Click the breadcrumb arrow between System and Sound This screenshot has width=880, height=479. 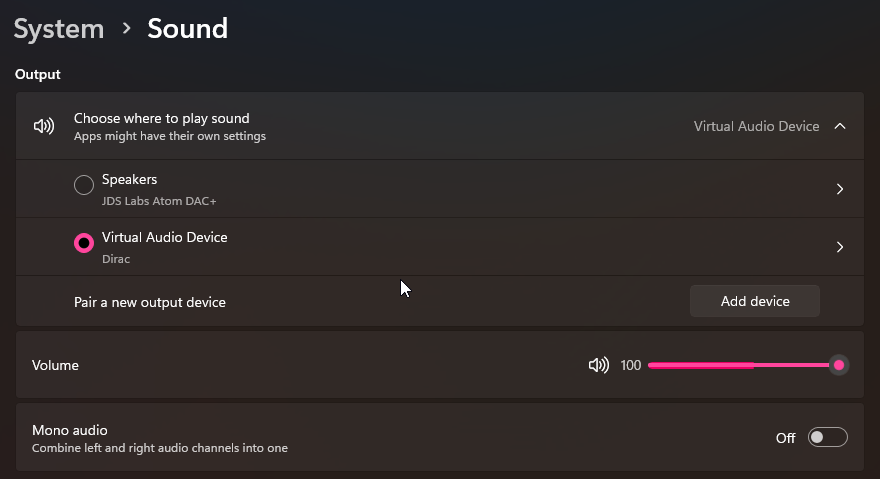[126, 28]
